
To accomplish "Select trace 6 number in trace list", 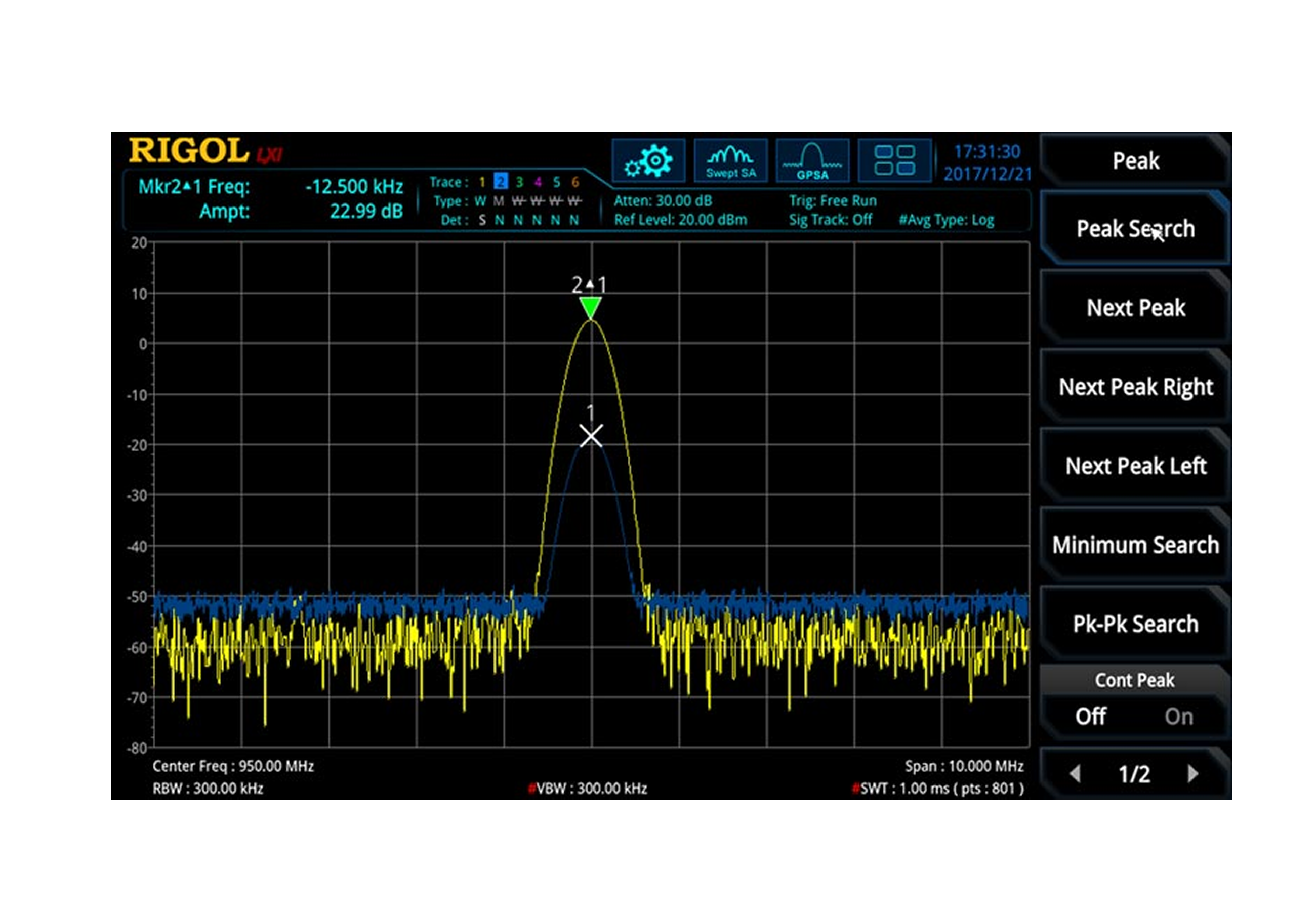I will pos(574,182).
